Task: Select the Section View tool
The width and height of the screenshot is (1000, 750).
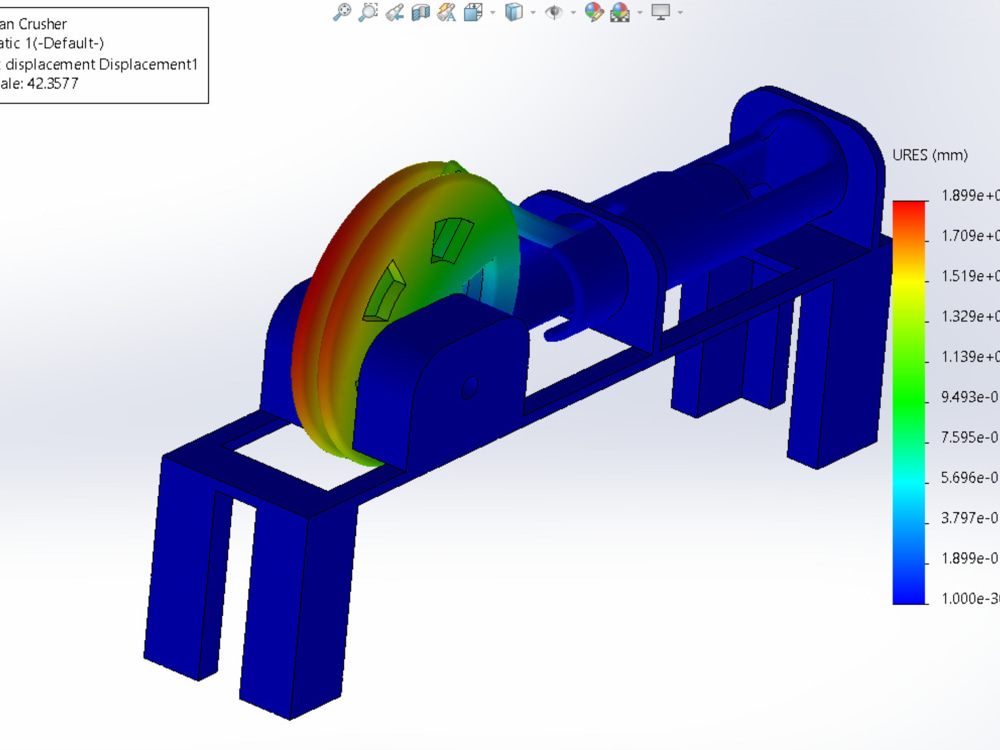Action: point(420,13)
